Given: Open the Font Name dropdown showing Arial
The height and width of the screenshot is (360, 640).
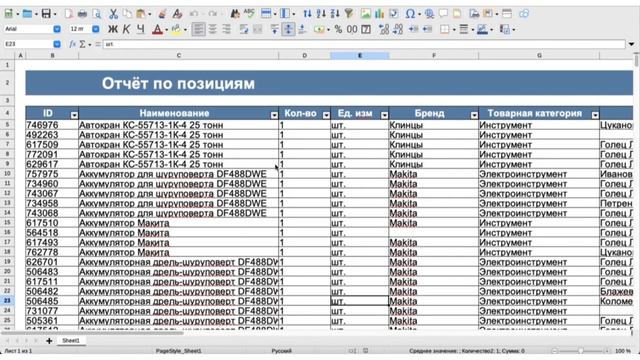Looking at the screenshot, I should point(57,29).
